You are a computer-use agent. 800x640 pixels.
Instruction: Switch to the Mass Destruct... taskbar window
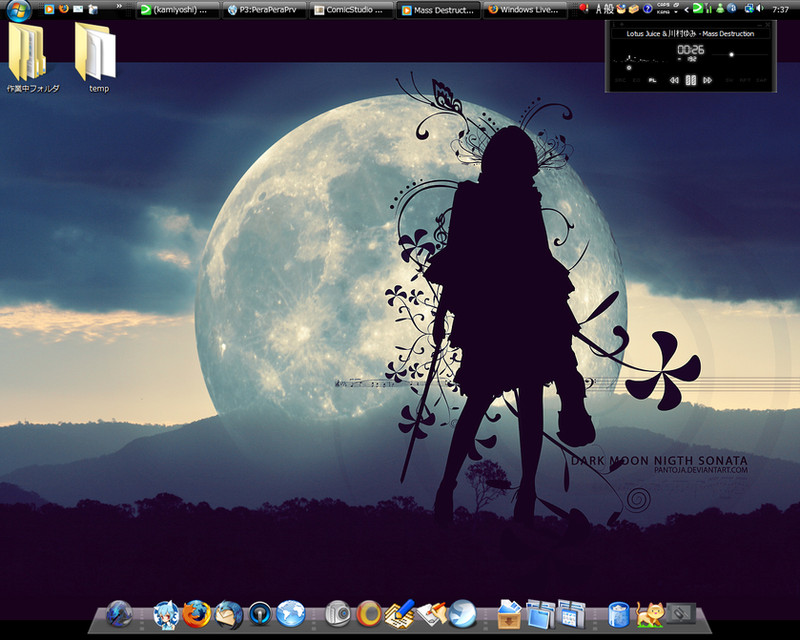[439, 10]
